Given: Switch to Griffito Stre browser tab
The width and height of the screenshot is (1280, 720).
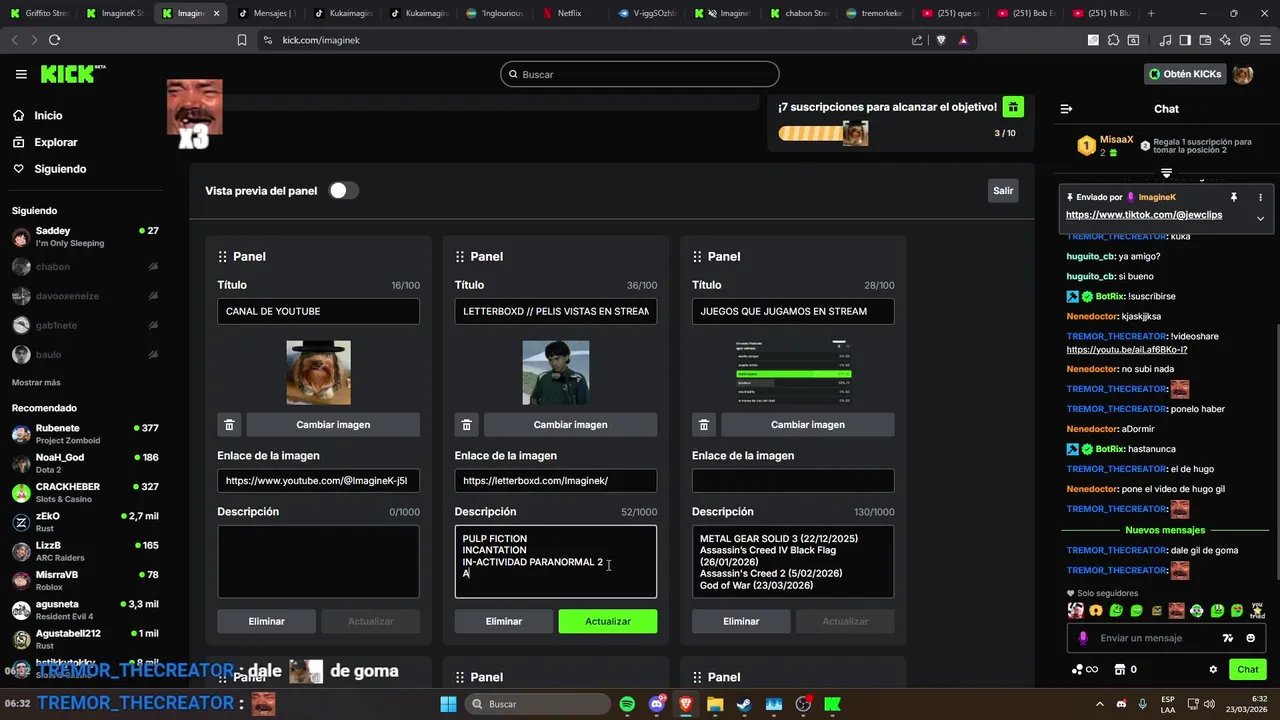Looking at the screenshot, I should click(x=38, y=13).
